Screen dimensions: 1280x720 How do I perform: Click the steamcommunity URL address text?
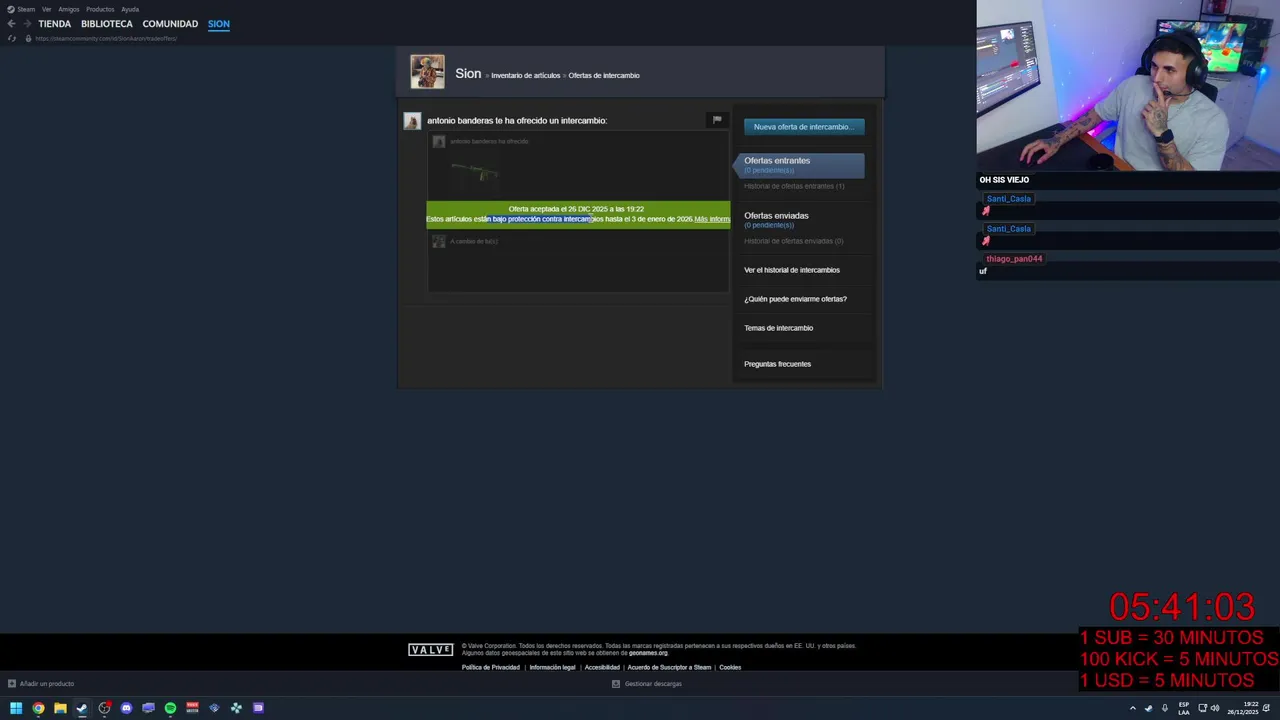click(x=106, y=38)
